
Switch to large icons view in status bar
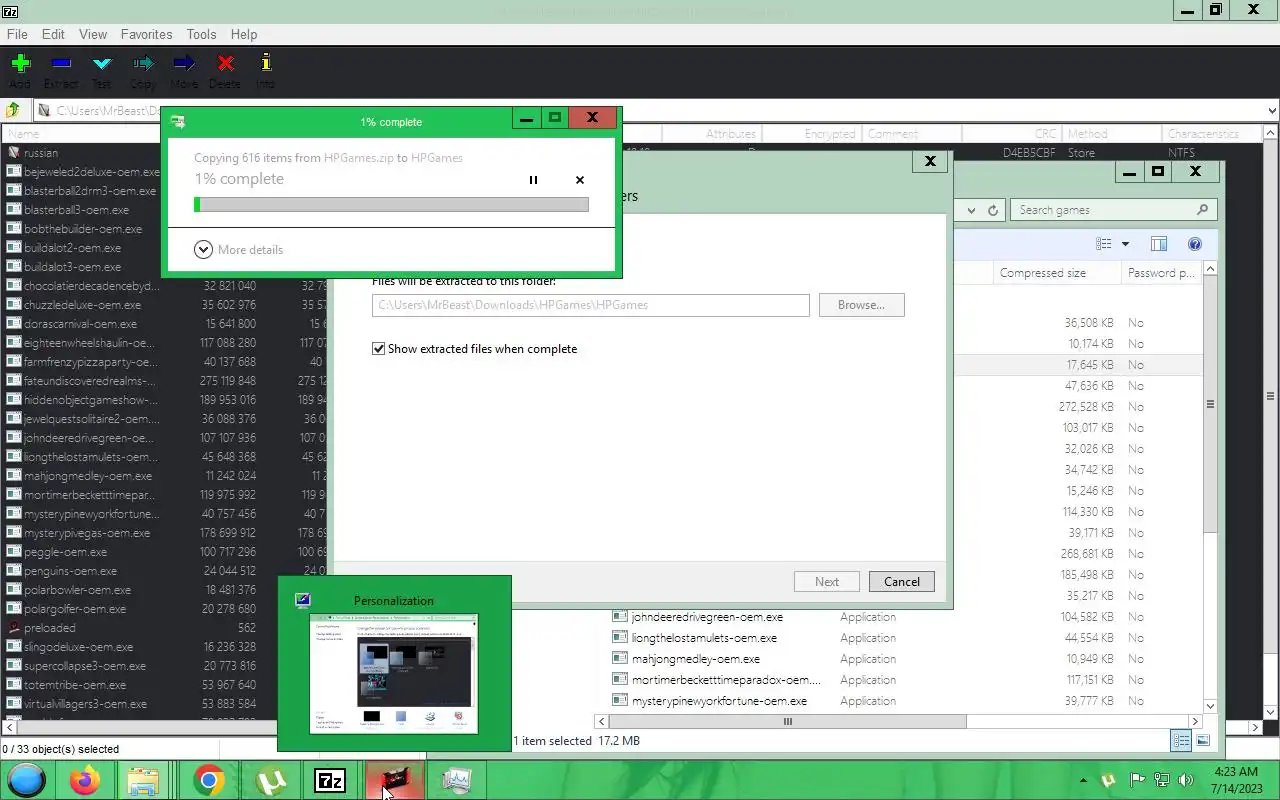coord(1202,741)
